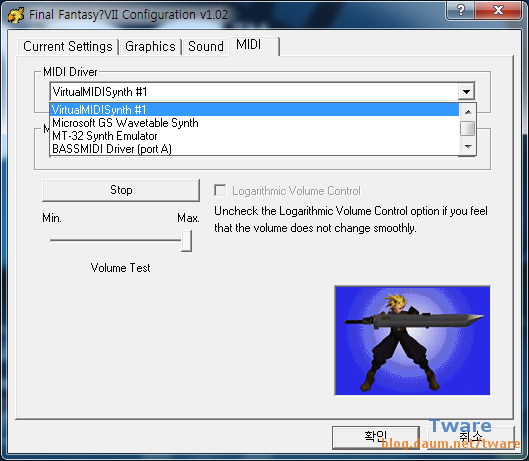
Task: Close the configuration window
Action: pos(498,10)
